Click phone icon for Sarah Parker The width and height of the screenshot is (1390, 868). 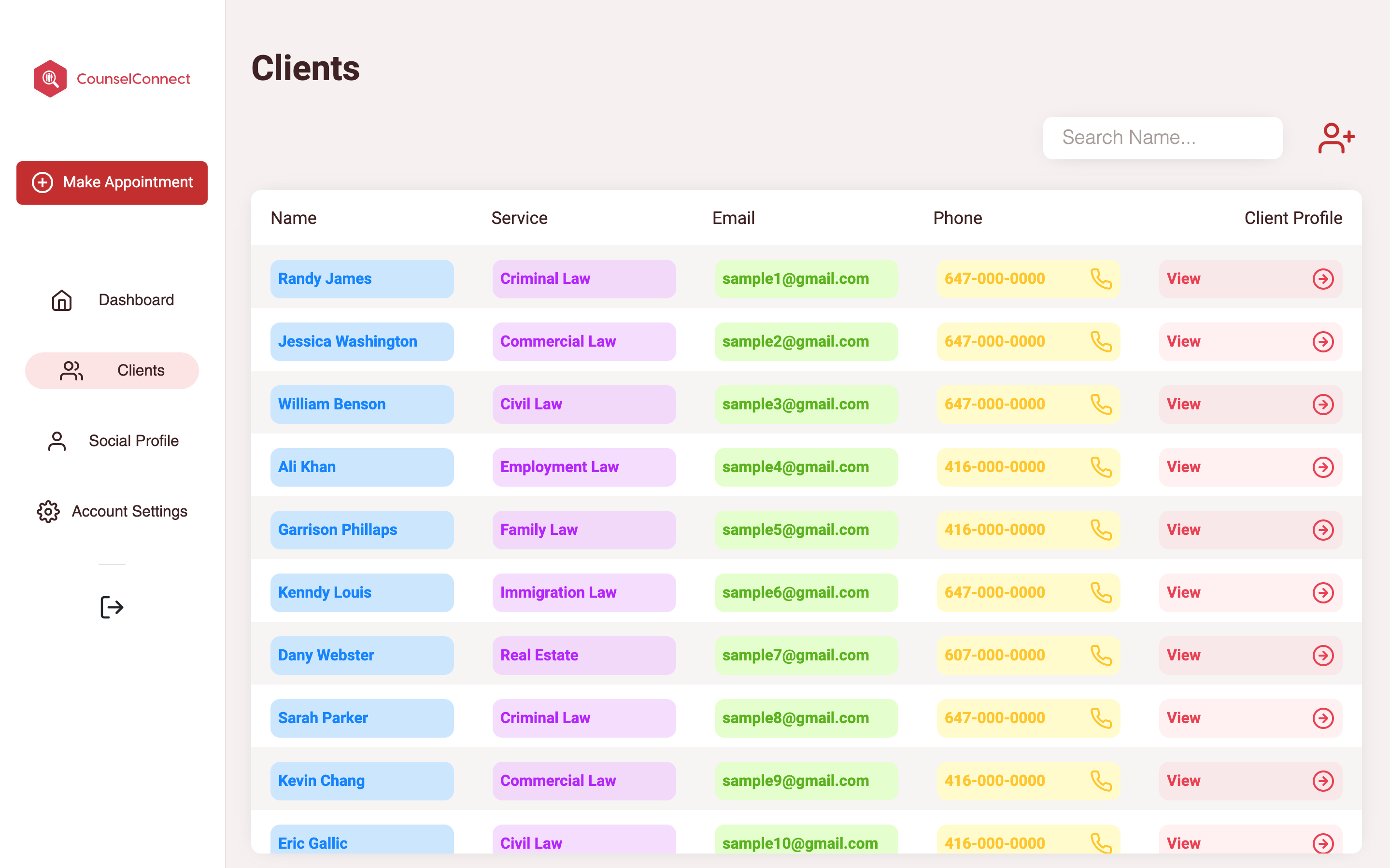pos(1101,718)
